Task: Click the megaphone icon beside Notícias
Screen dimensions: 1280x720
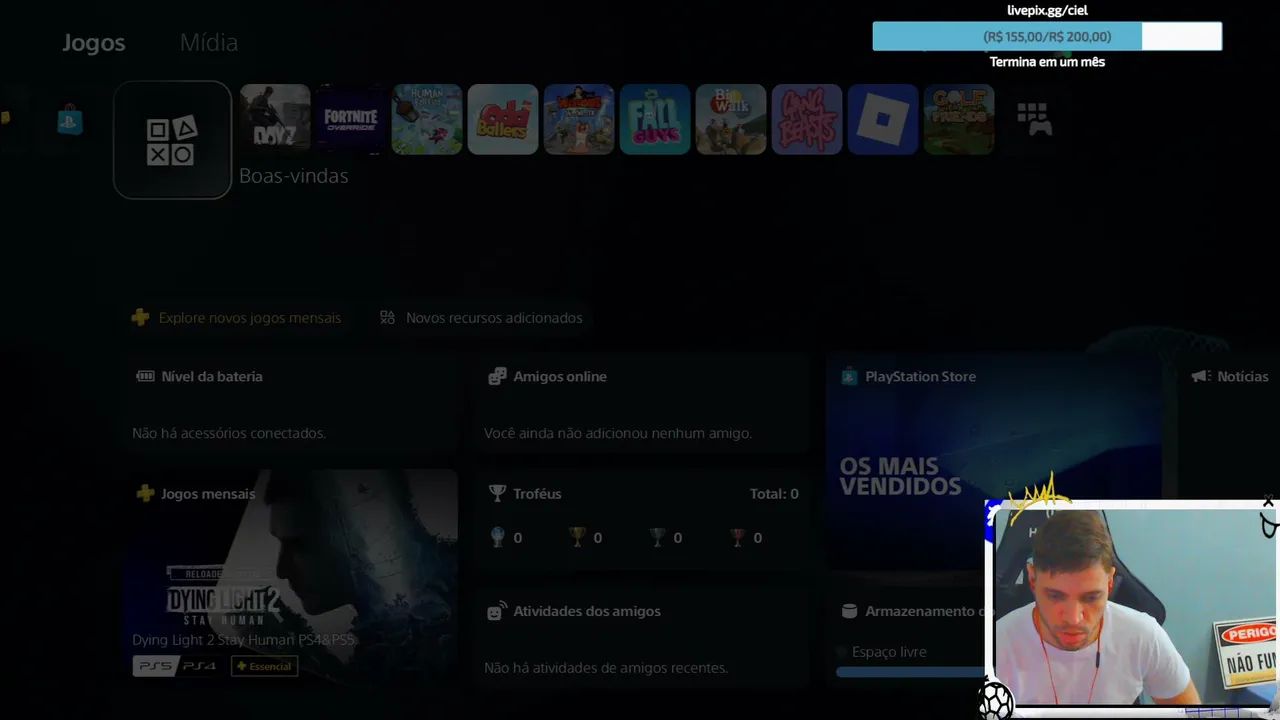Action: 1201,376
